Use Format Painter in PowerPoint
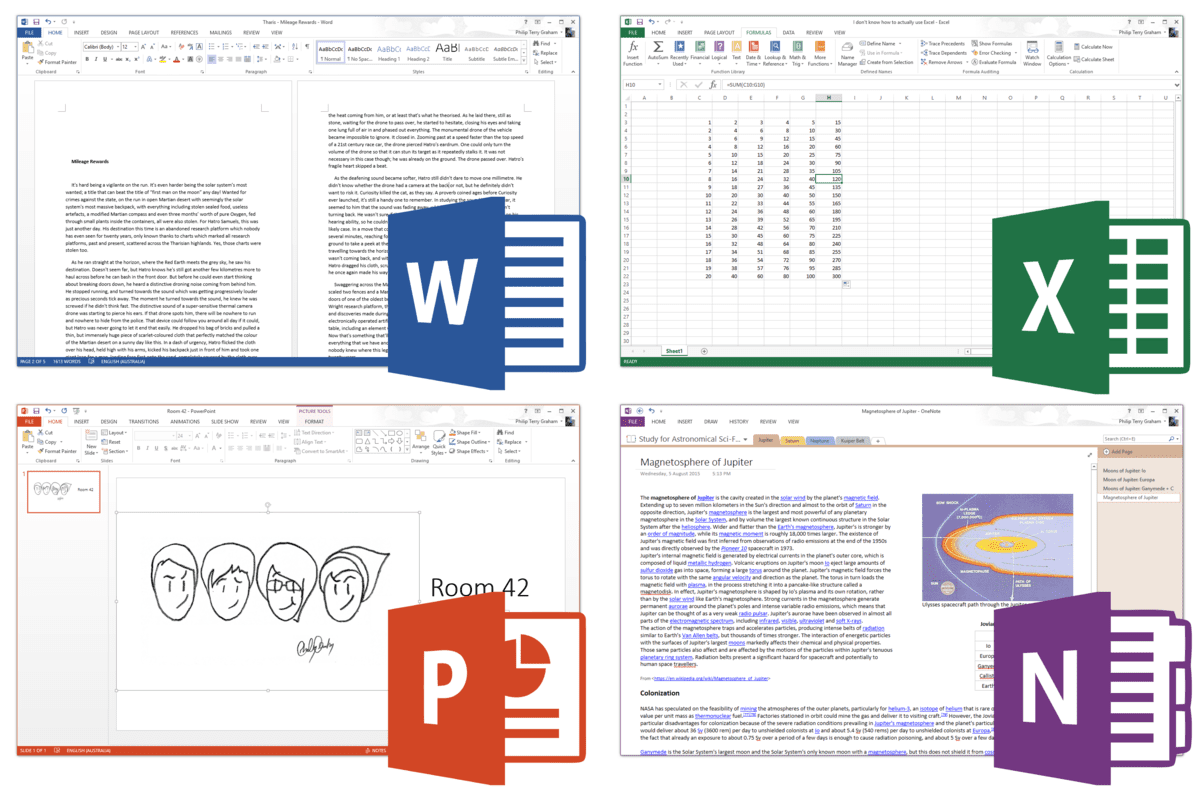Screen dimensions: 1200x791 [x=58, y=450]
